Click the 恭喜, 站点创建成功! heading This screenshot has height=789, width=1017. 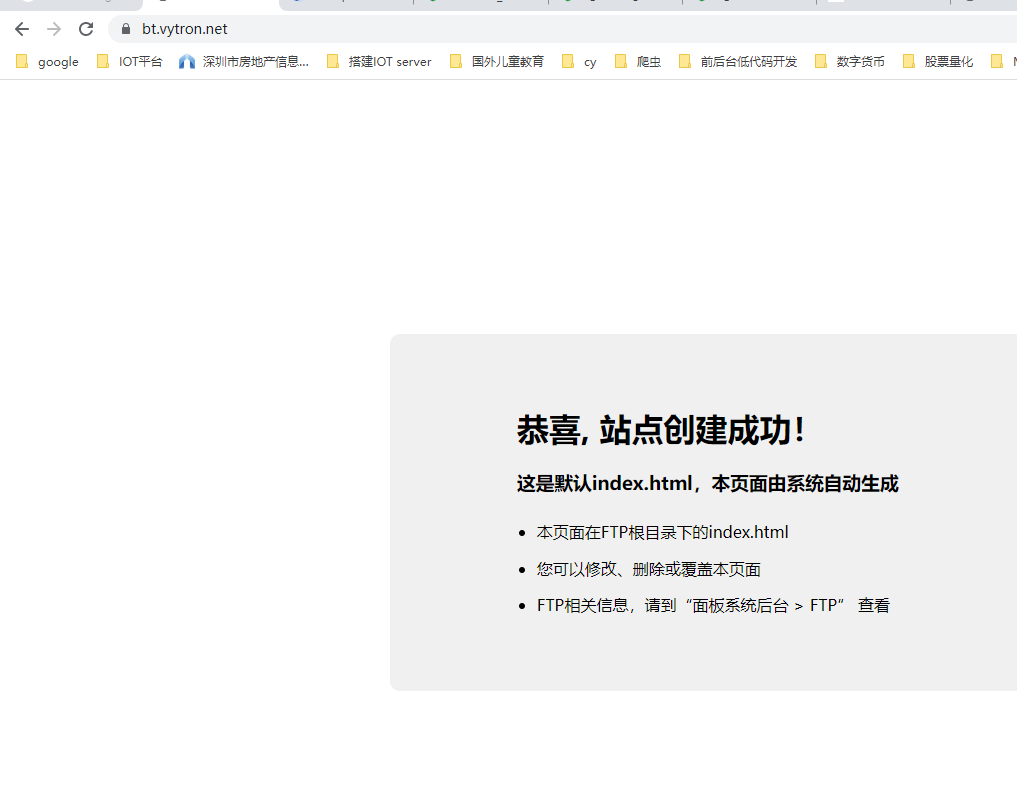point(661,431)
